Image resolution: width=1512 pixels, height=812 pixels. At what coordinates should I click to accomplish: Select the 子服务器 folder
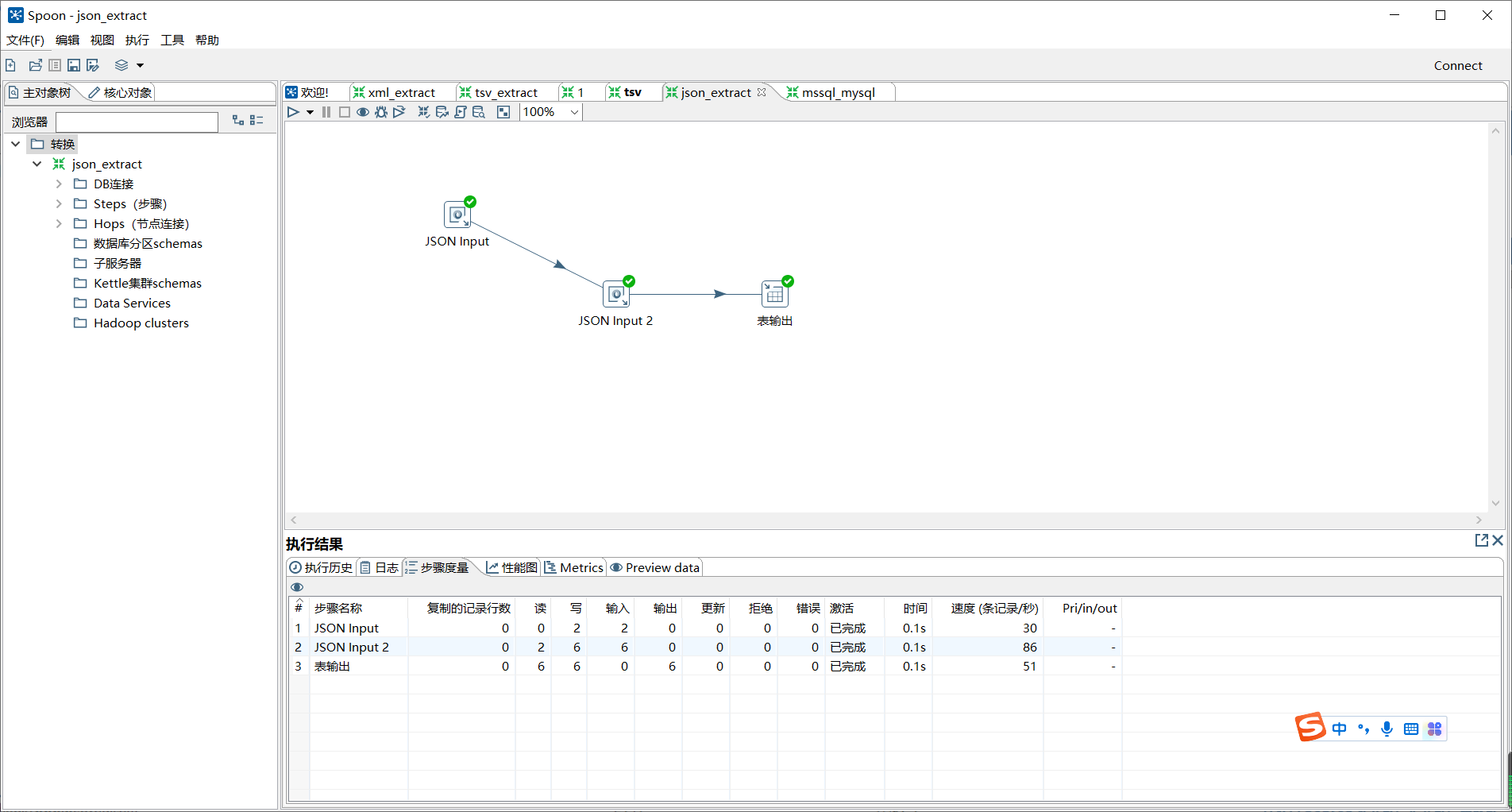(x=108, y=263)
